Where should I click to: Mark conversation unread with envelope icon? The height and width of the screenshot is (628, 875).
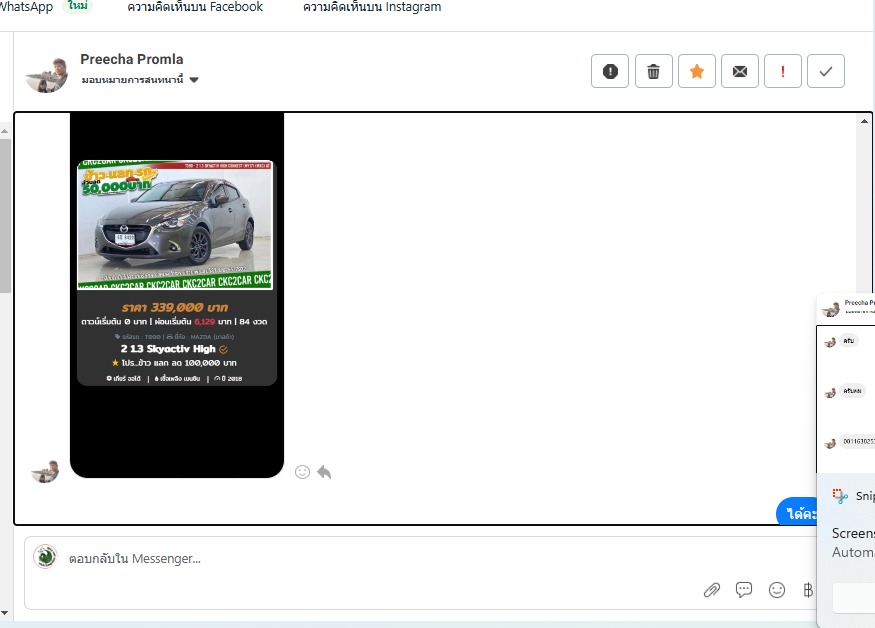click(x=740, y=72)
